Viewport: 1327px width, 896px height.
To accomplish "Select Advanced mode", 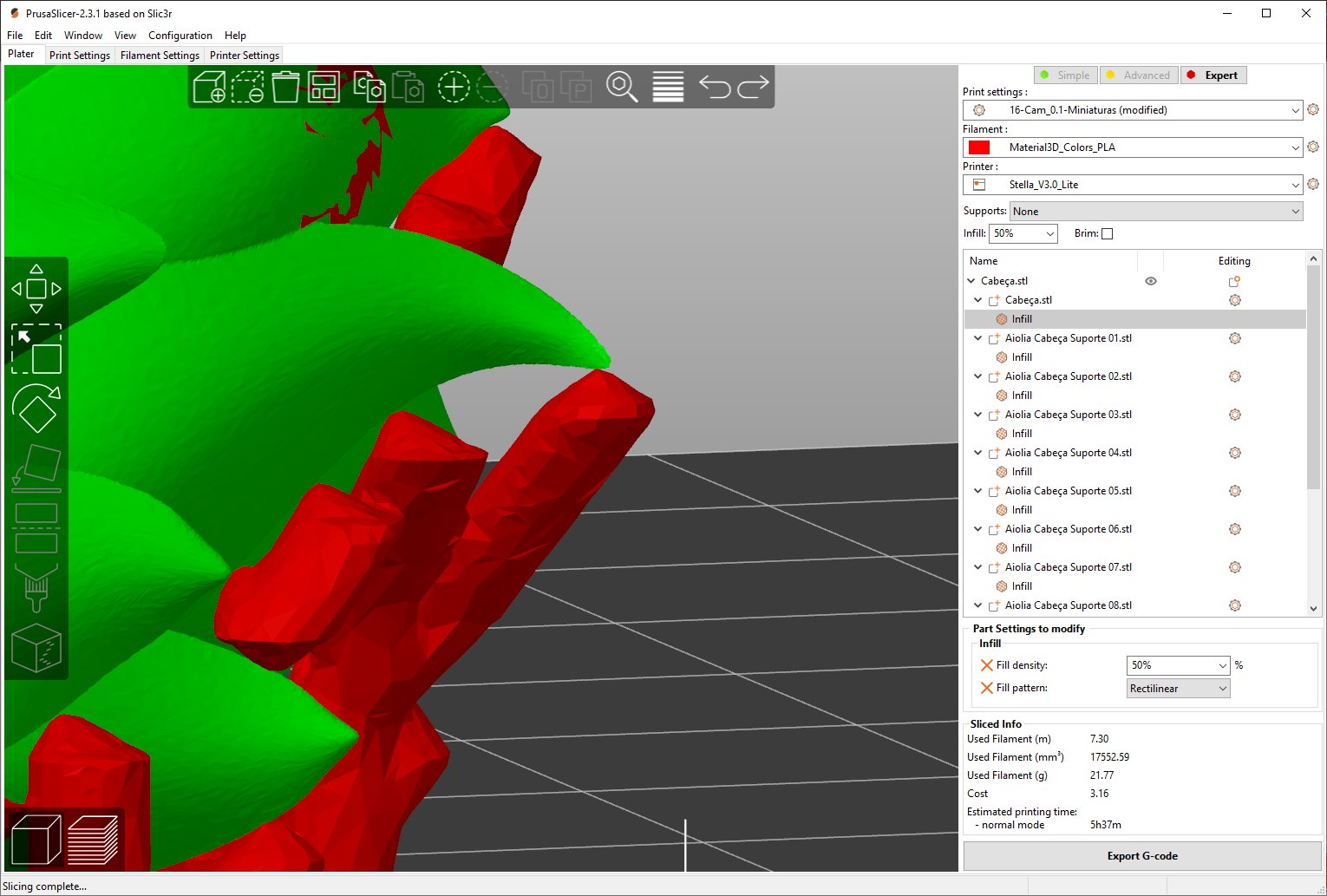I will (1139, 75).
